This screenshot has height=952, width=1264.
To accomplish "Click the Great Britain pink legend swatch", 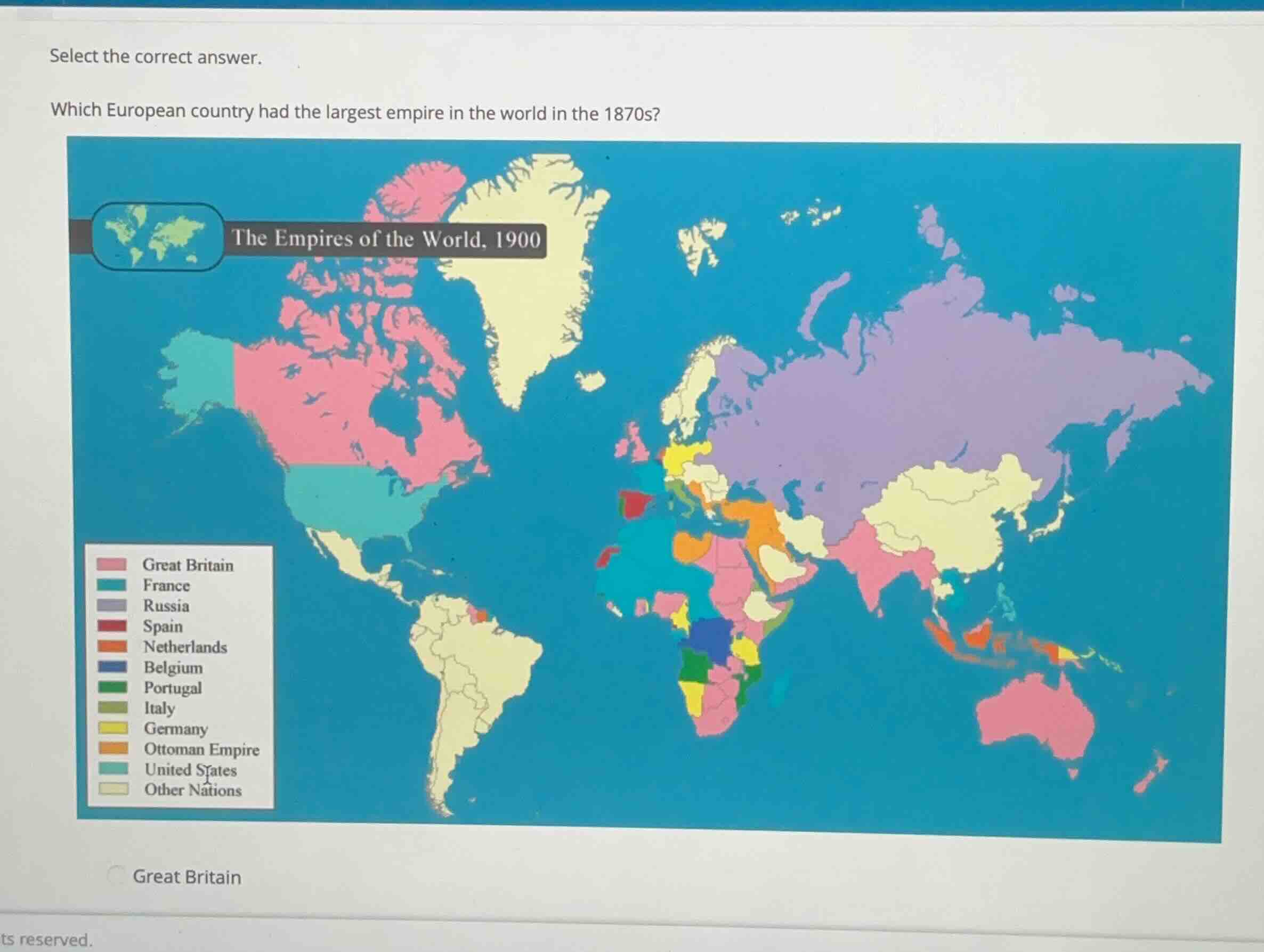I will click(x=111, y=565).
